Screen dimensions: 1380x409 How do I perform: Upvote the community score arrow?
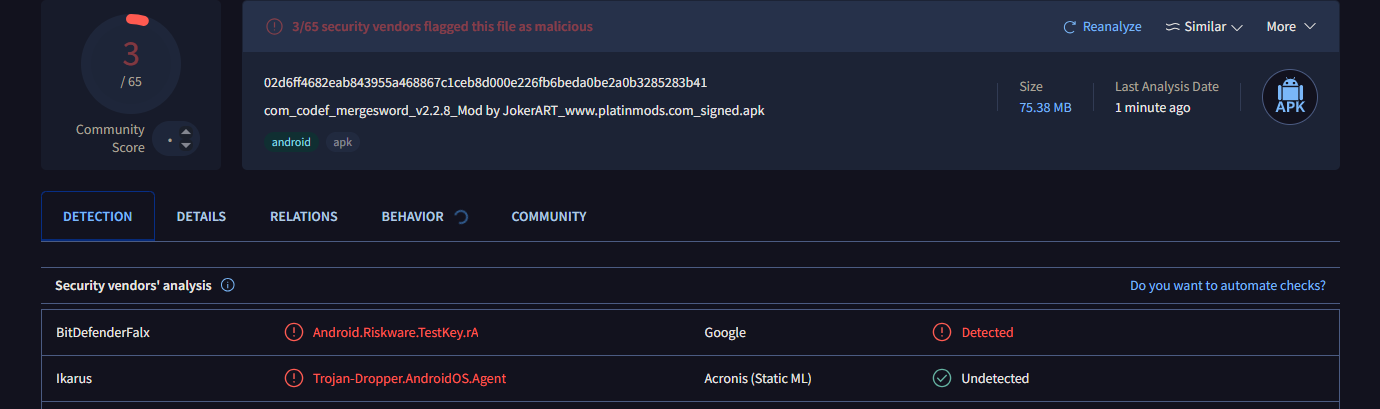pos(186,131)
